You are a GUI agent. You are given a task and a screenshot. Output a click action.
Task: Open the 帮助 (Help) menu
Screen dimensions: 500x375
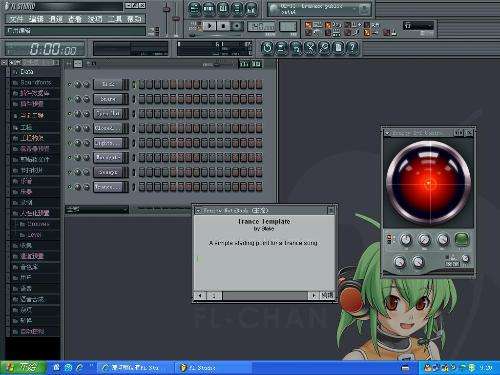point(134,19)
